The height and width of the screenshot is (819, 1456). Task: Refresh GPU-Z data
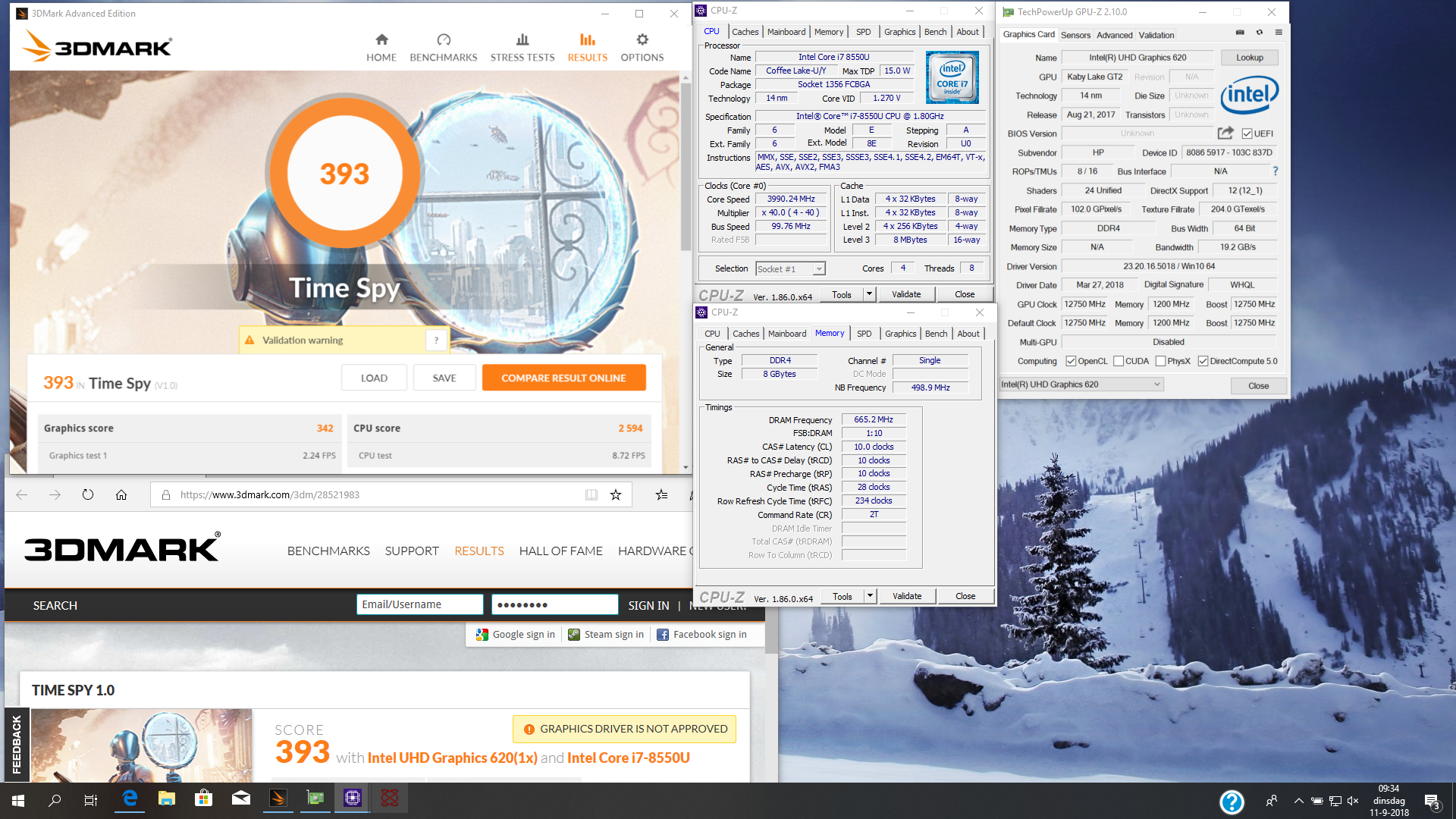click(x=1260, y=33)
